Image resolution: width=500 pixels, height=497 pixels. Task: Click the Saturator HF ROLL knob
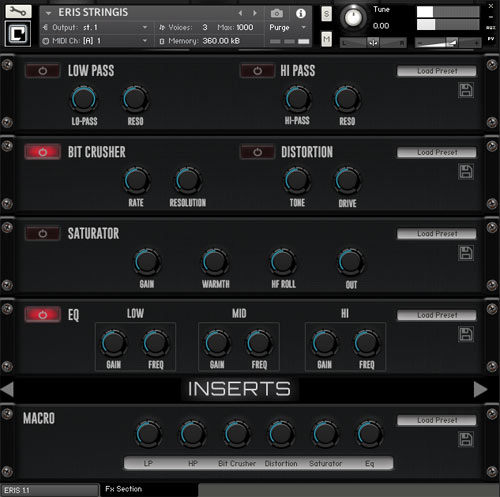(x=283, y=262)
